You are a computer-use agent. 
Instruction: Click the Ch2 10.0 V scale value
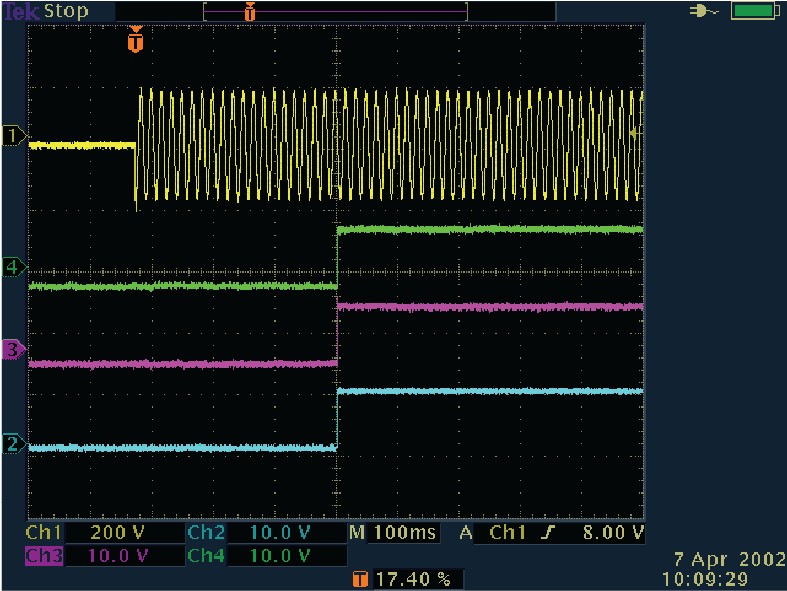pos(280,532)
